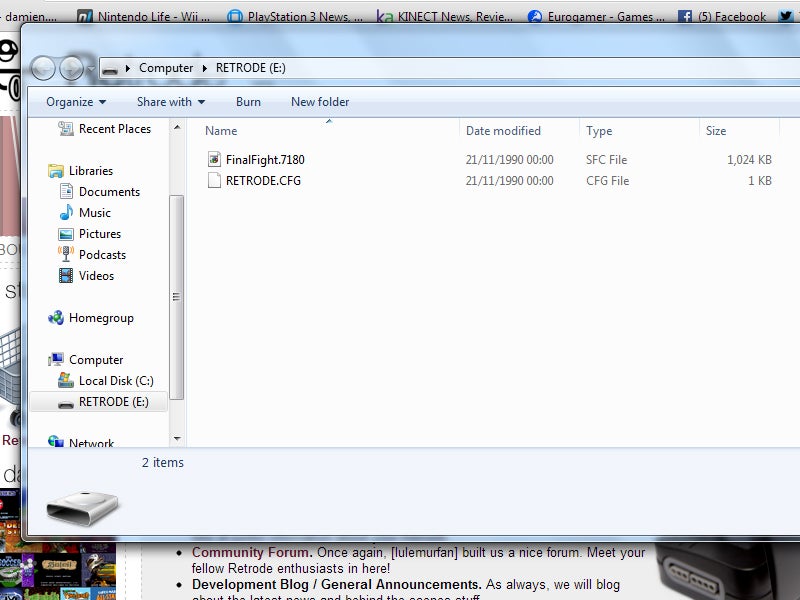Screen dimensions: 800x600
Task: Switch to the Eurogamer browser tab
Action: (595, 16)
